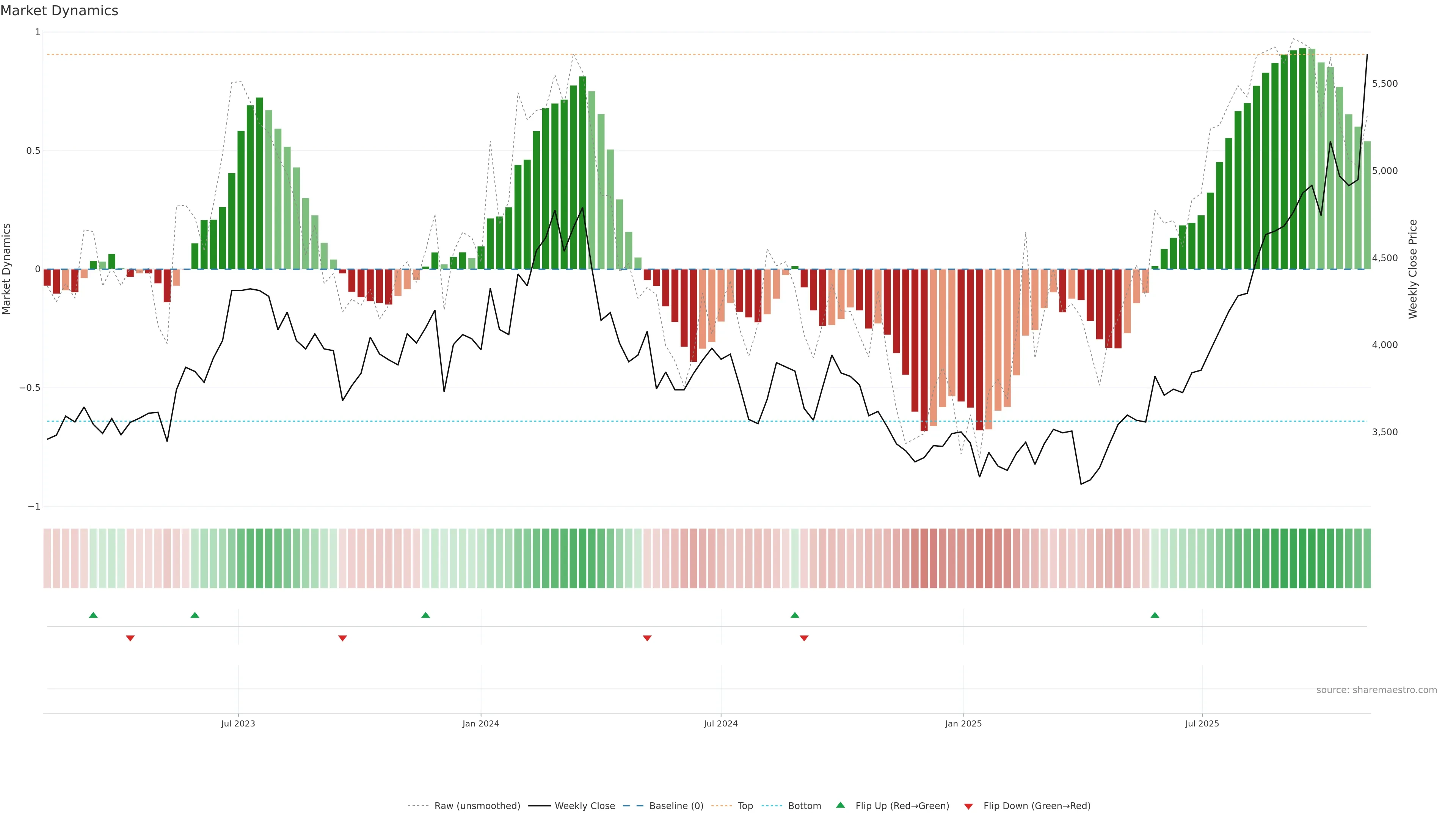Toggle the Top threshold legend entry
The width and height of the screenshot is (1456, 819).
click(x=745, y=806)
